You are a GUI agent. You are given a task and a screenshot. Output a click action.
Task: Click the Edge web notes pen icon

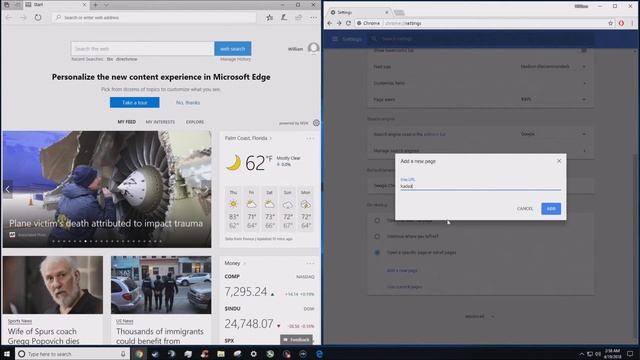pyautogui.click(x=284, y=18)
